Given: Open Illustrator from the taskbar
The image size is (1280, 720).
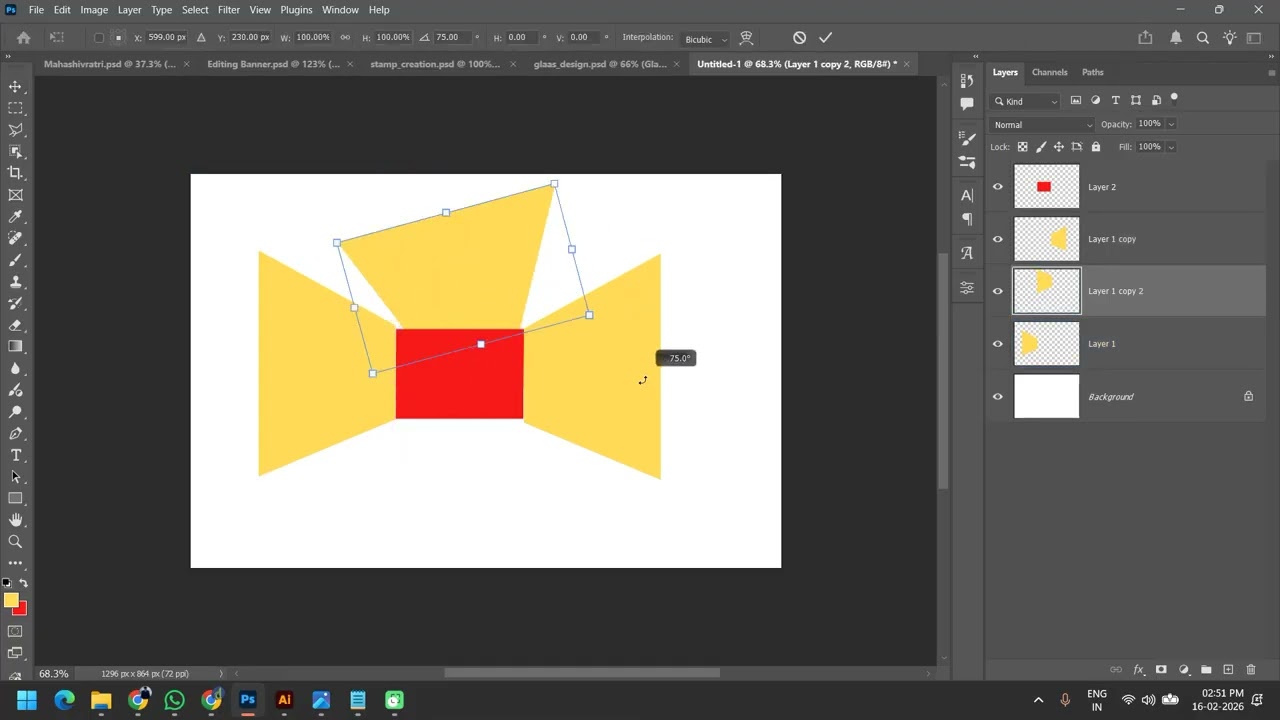Looking at the screenshot, I should tap(284, 700).
